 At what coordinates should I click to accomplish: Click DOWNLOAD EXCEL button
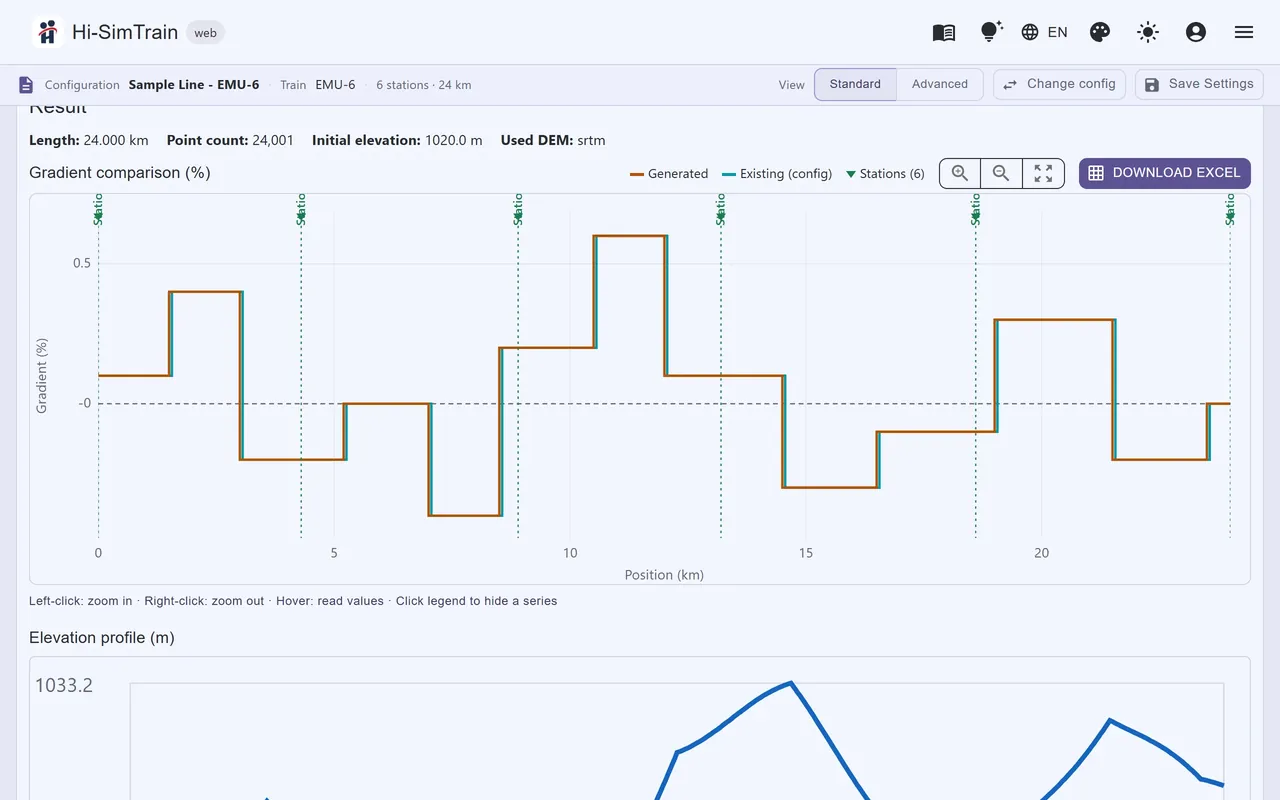(1164, 173)
